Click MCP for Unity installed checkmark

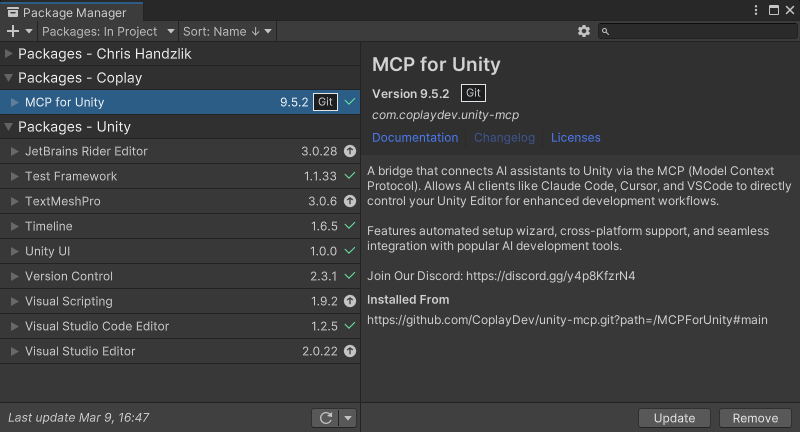coord(350,101)
